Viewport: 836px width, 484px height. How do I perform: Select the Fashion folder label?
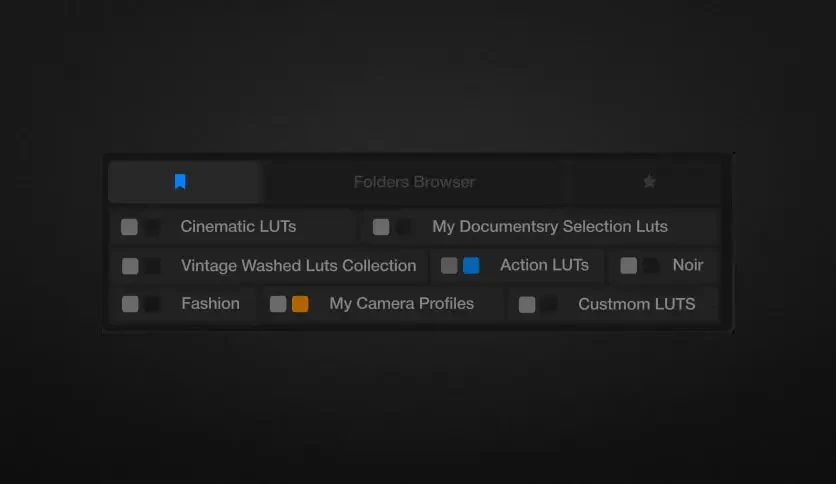[x=210, y=304]
